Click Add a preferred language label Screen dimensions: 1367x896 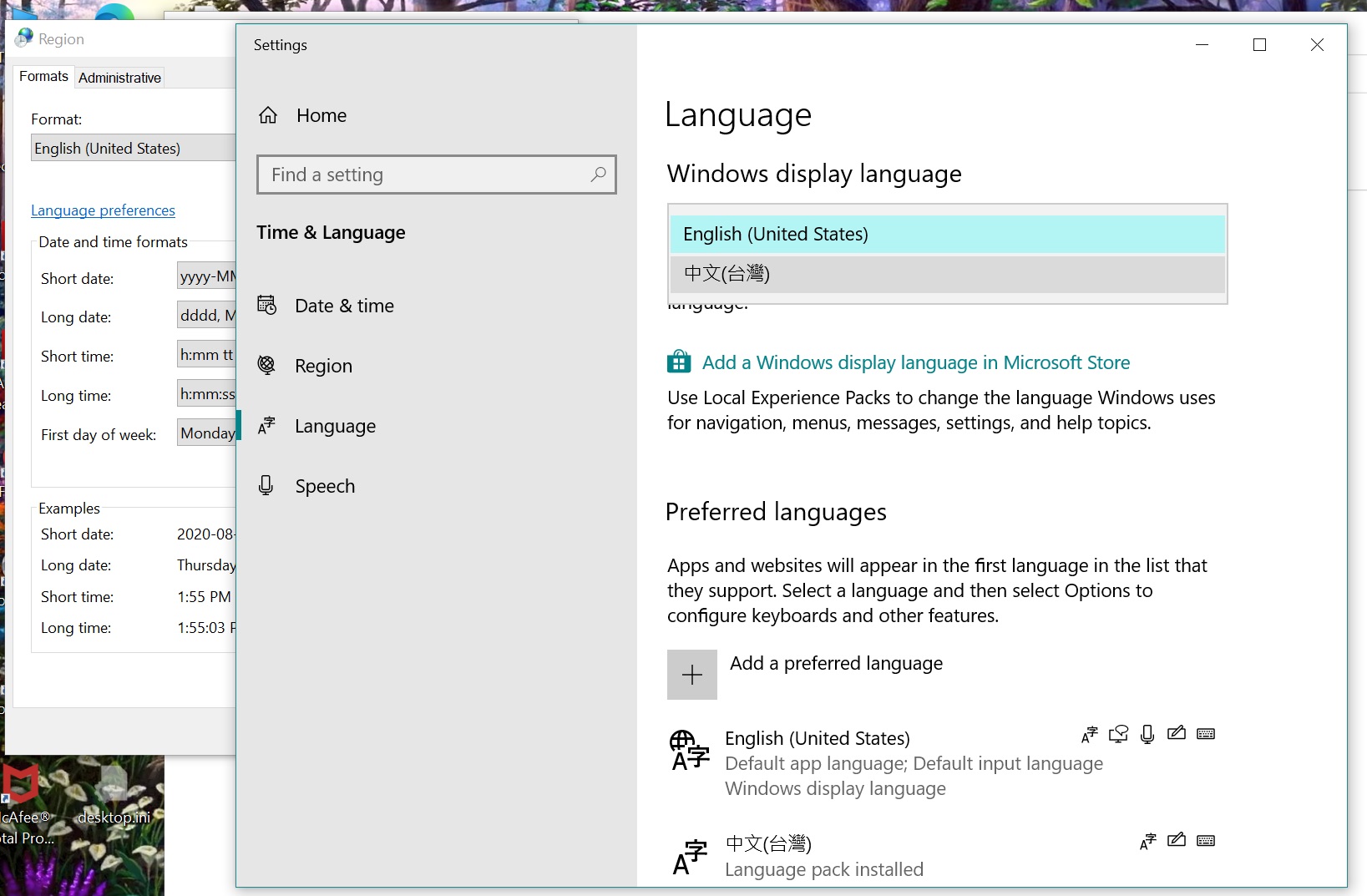[836, 663]
